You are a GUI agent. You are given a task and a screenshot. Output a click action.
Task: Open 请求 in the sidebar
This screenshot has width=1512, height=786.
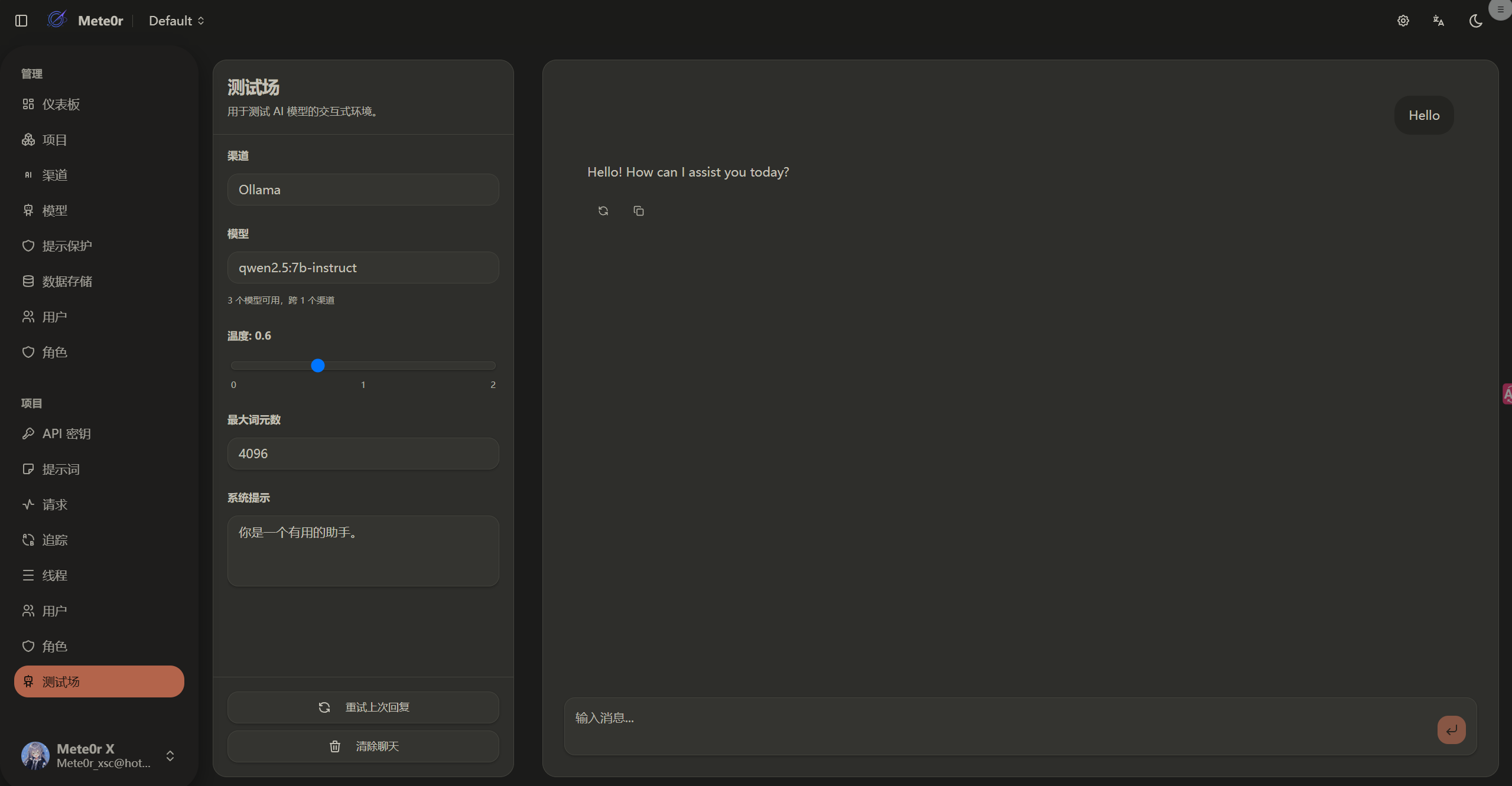pyautogui.click(x=99, y=505)
